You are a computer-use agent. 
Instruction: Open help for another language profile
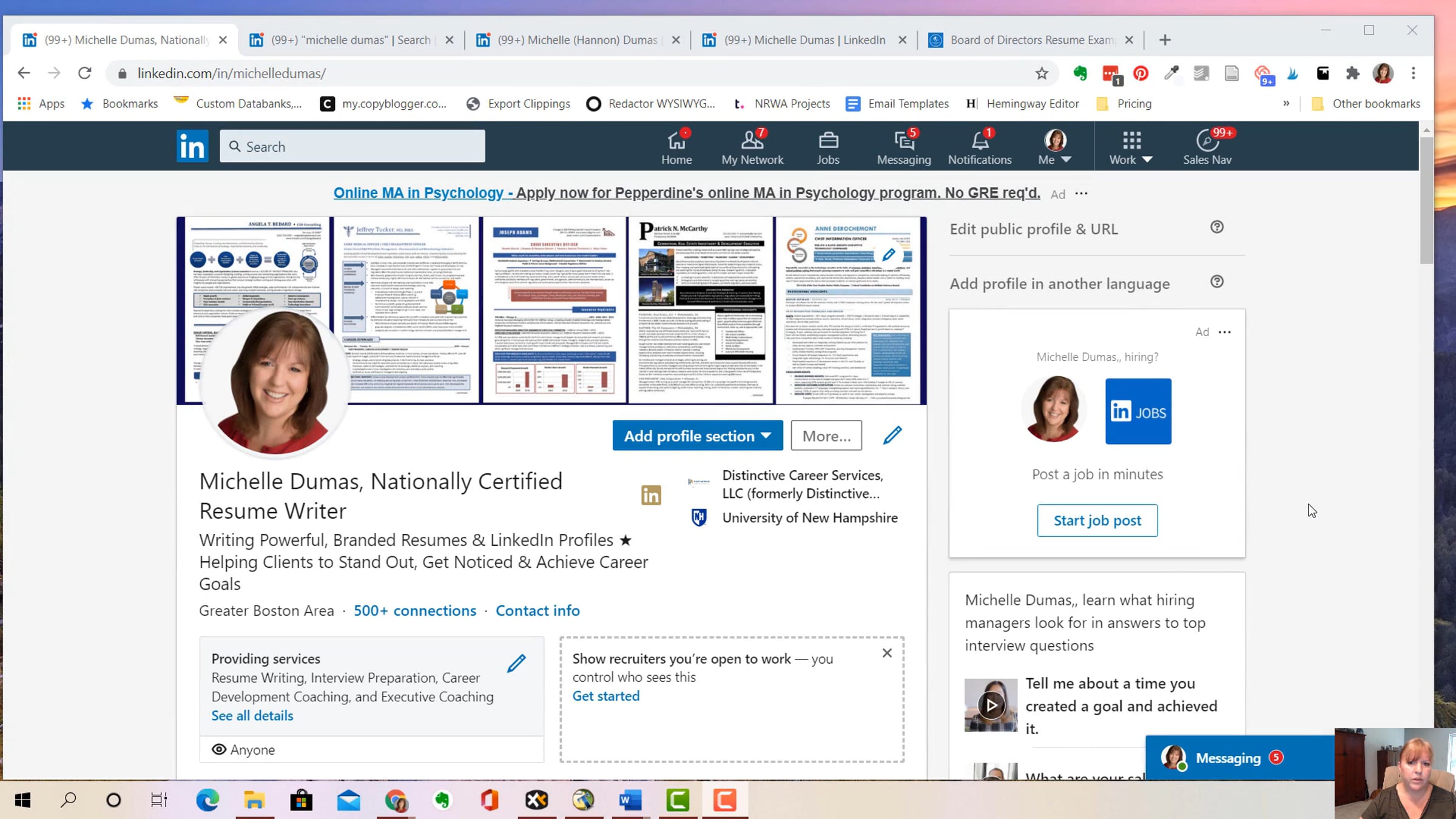pyautogui.click(x=1217, y=281)
